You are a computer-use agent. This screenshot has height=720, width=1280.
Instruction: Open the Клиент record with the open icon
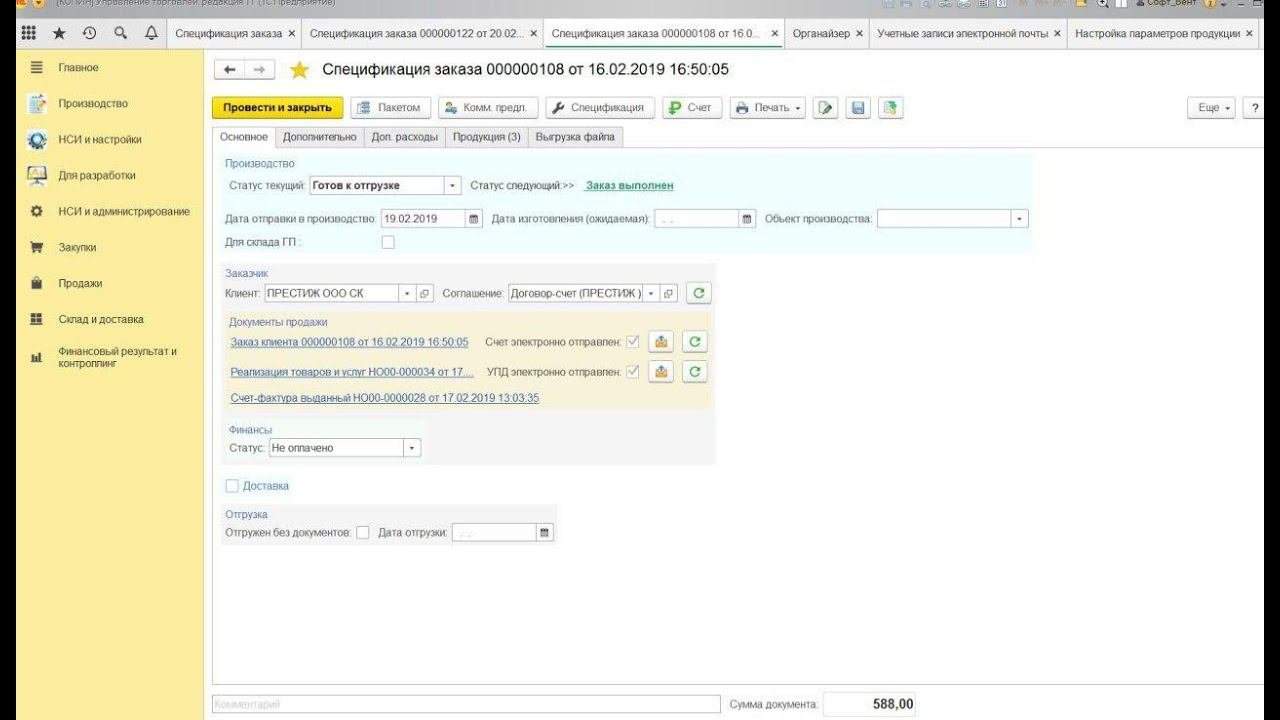click(x=424, y=293)
